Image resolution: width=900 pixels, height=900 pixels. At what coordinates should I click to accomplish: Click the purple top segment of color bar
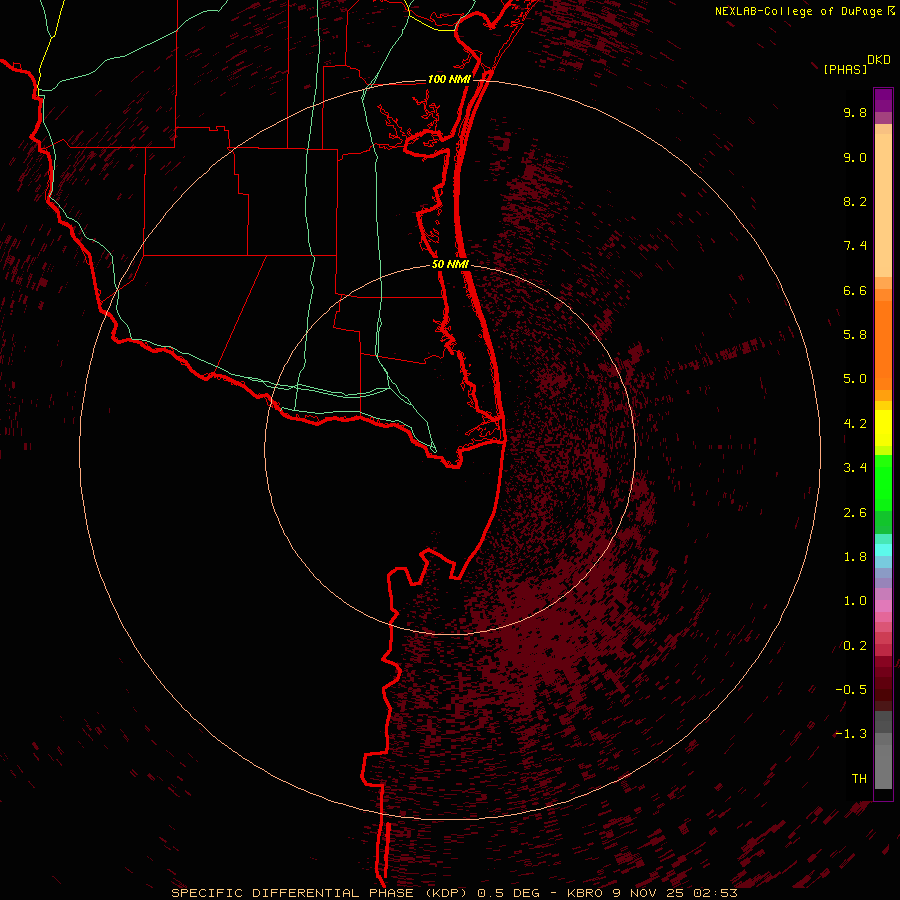(883, 100)
